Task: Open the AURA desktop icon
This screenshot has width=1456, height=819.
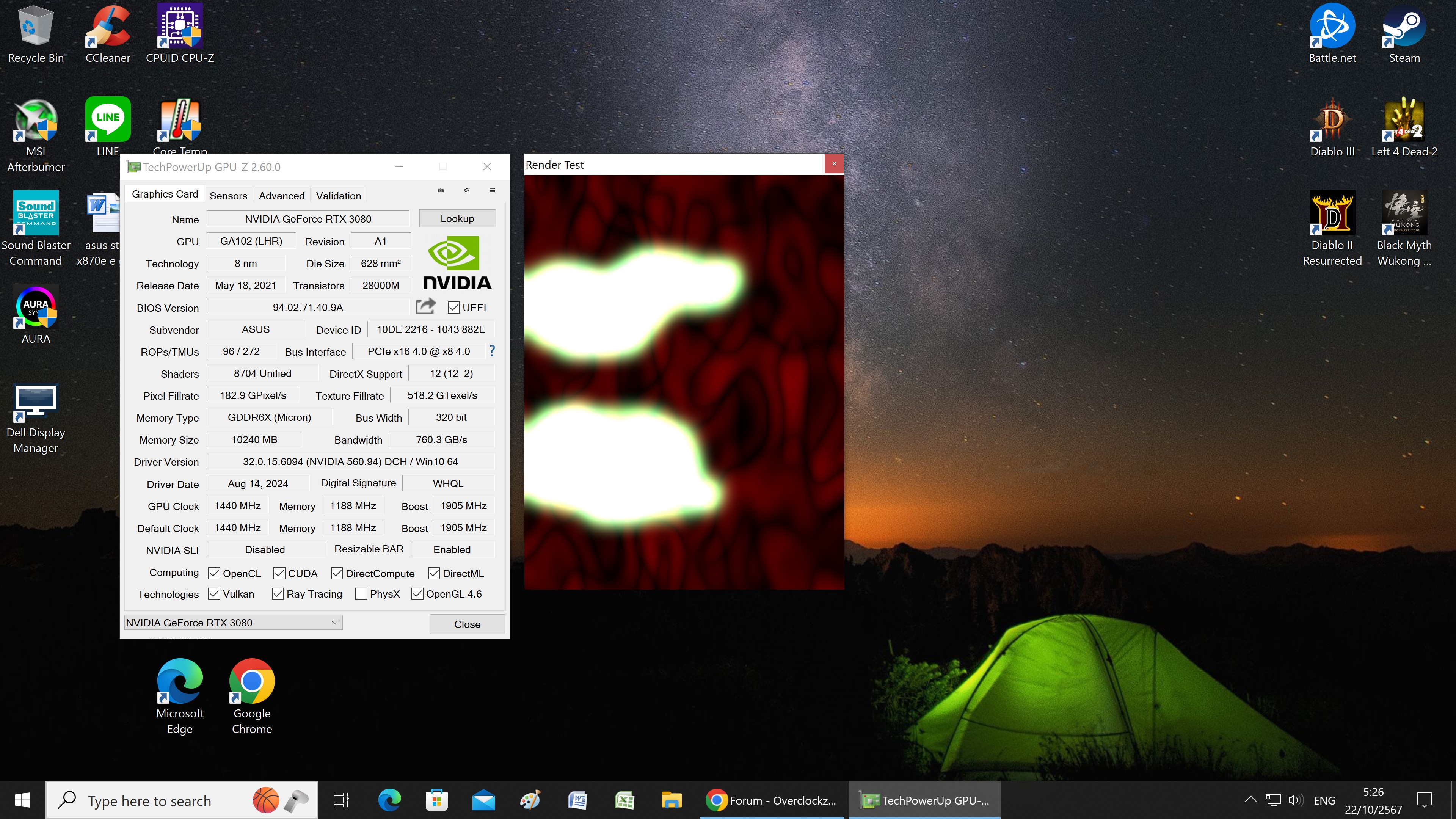Action: [x=36, y=315]
